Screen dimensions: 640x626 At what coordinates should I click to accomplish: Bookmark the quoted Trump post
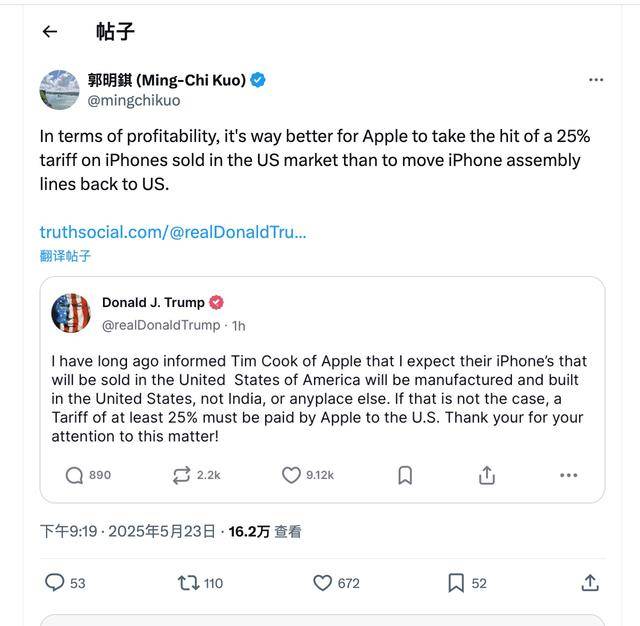click(405, 475)
